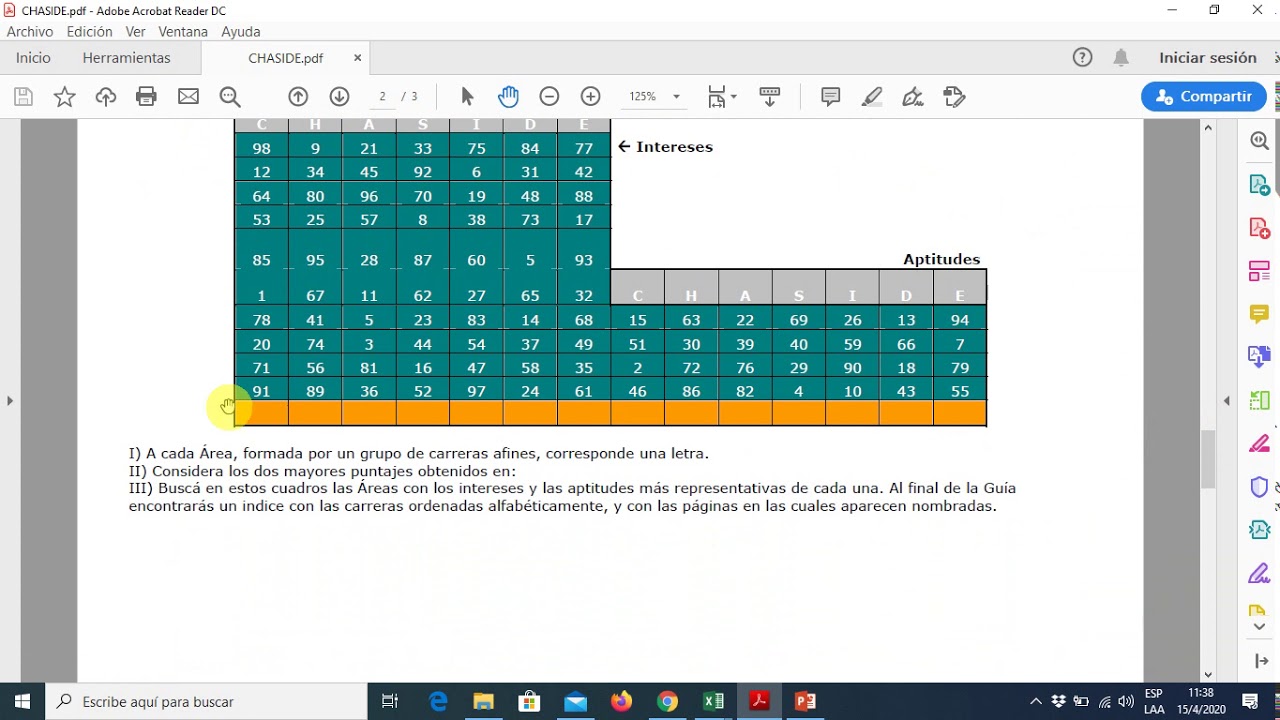Click the stamp tool in the toolbar
This screenshot has width=1280, height=720.
coord(954,97)
